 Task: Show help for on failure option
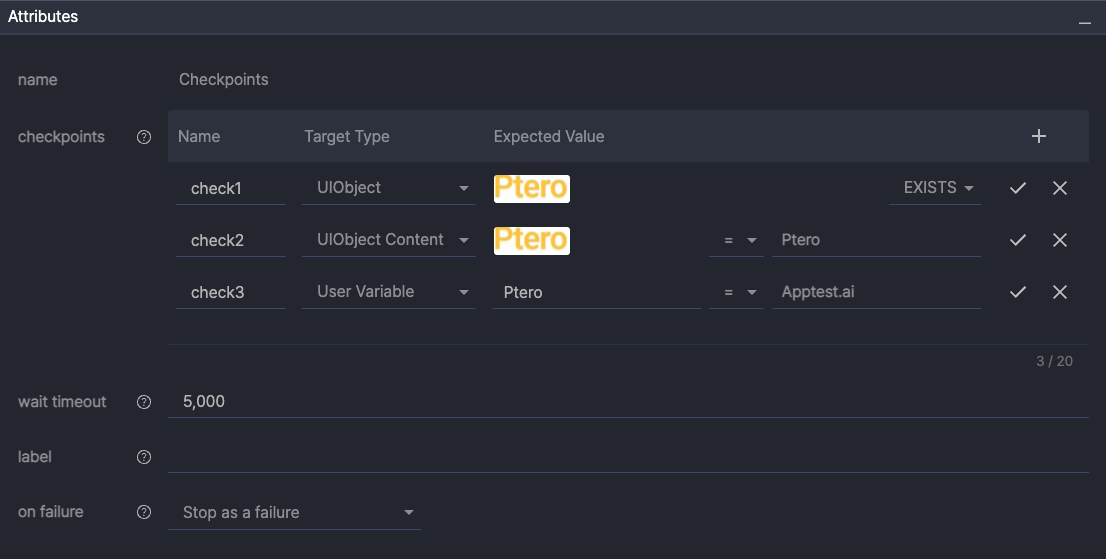tap(144, 512)
